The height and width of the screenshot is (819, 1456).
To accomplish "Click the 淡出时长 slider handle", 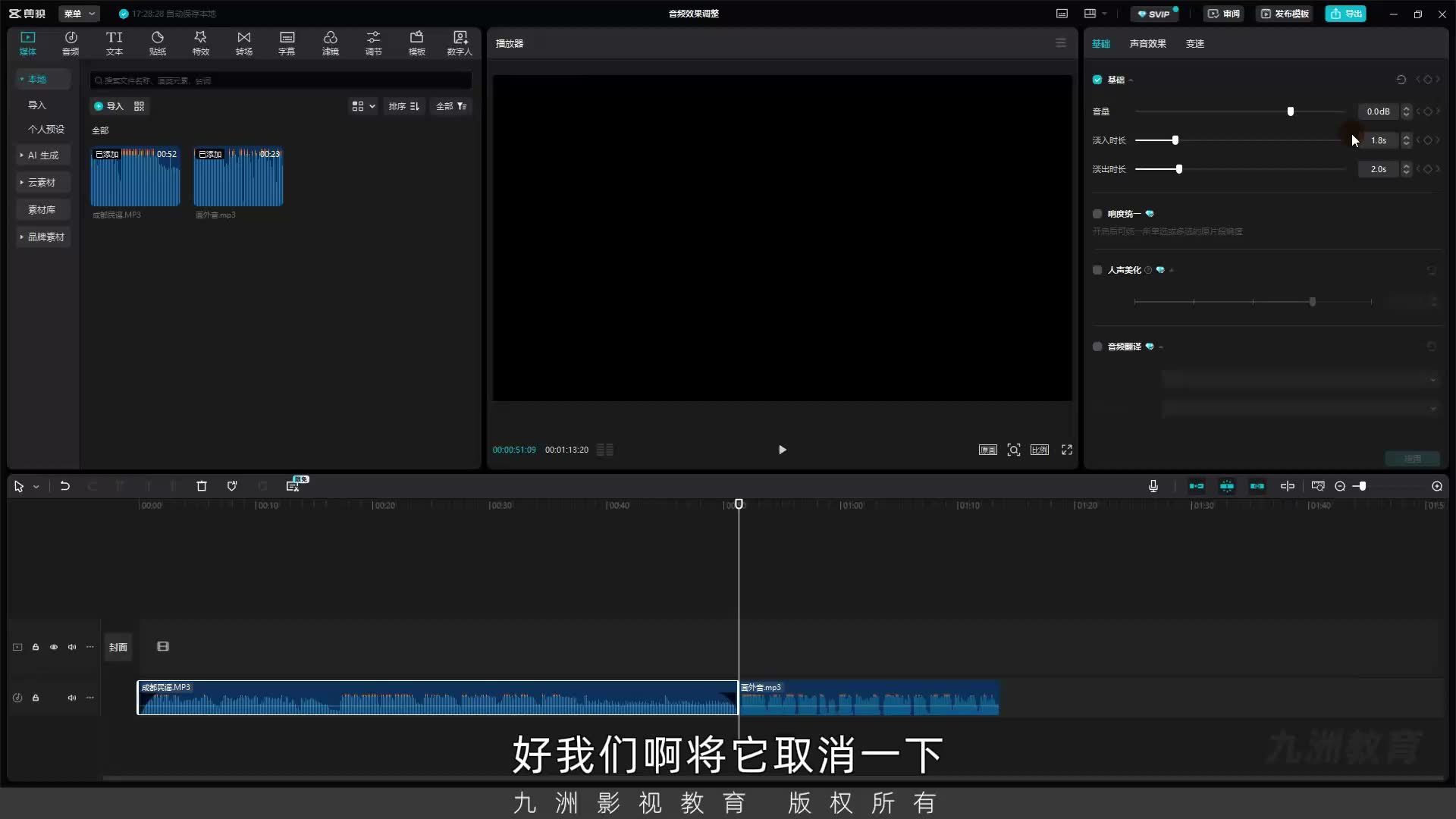I will pos(1179,169).
